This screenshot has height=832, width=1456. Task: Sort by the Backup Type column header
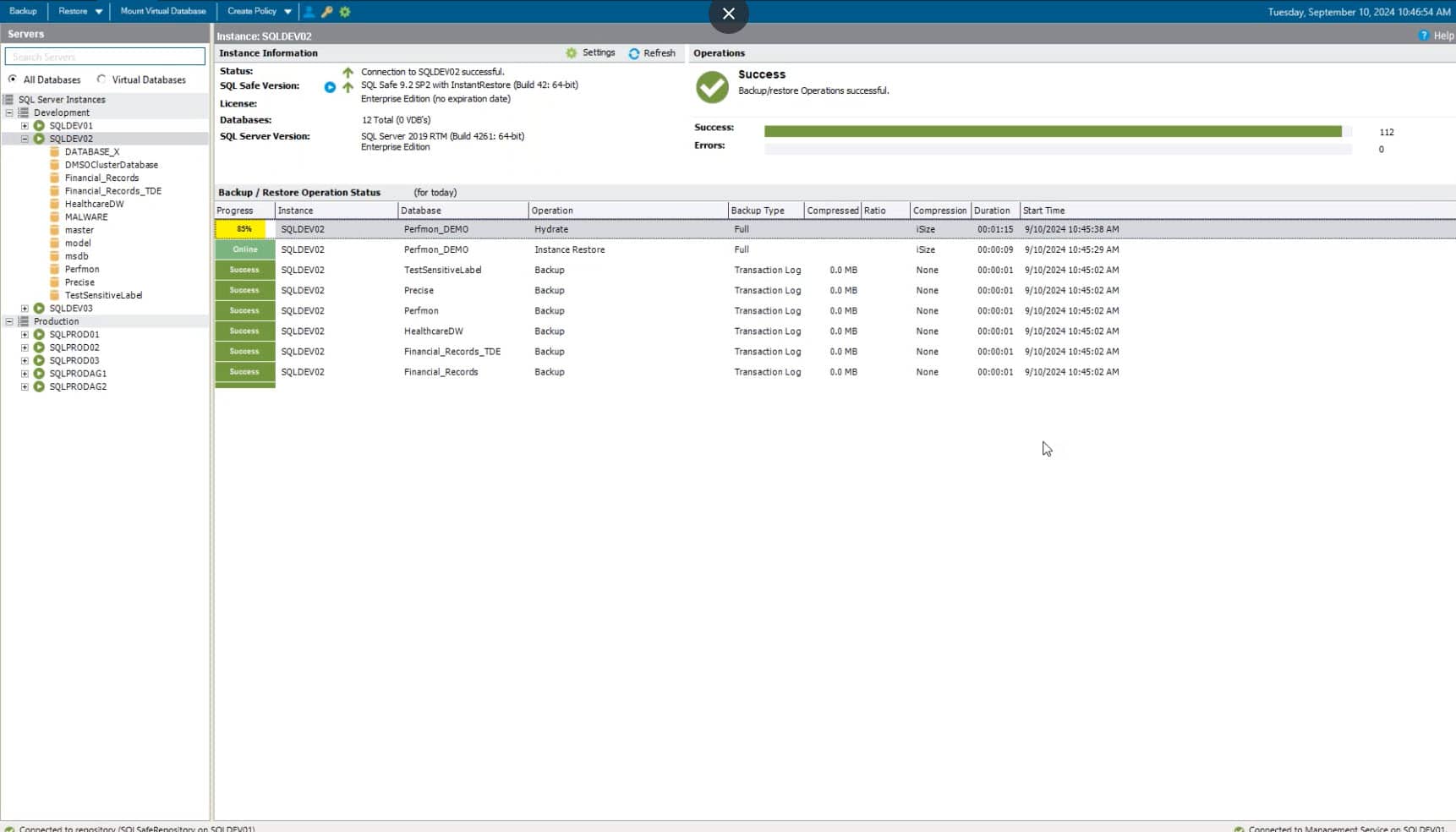pyautogui.click(x=765, y=211)
